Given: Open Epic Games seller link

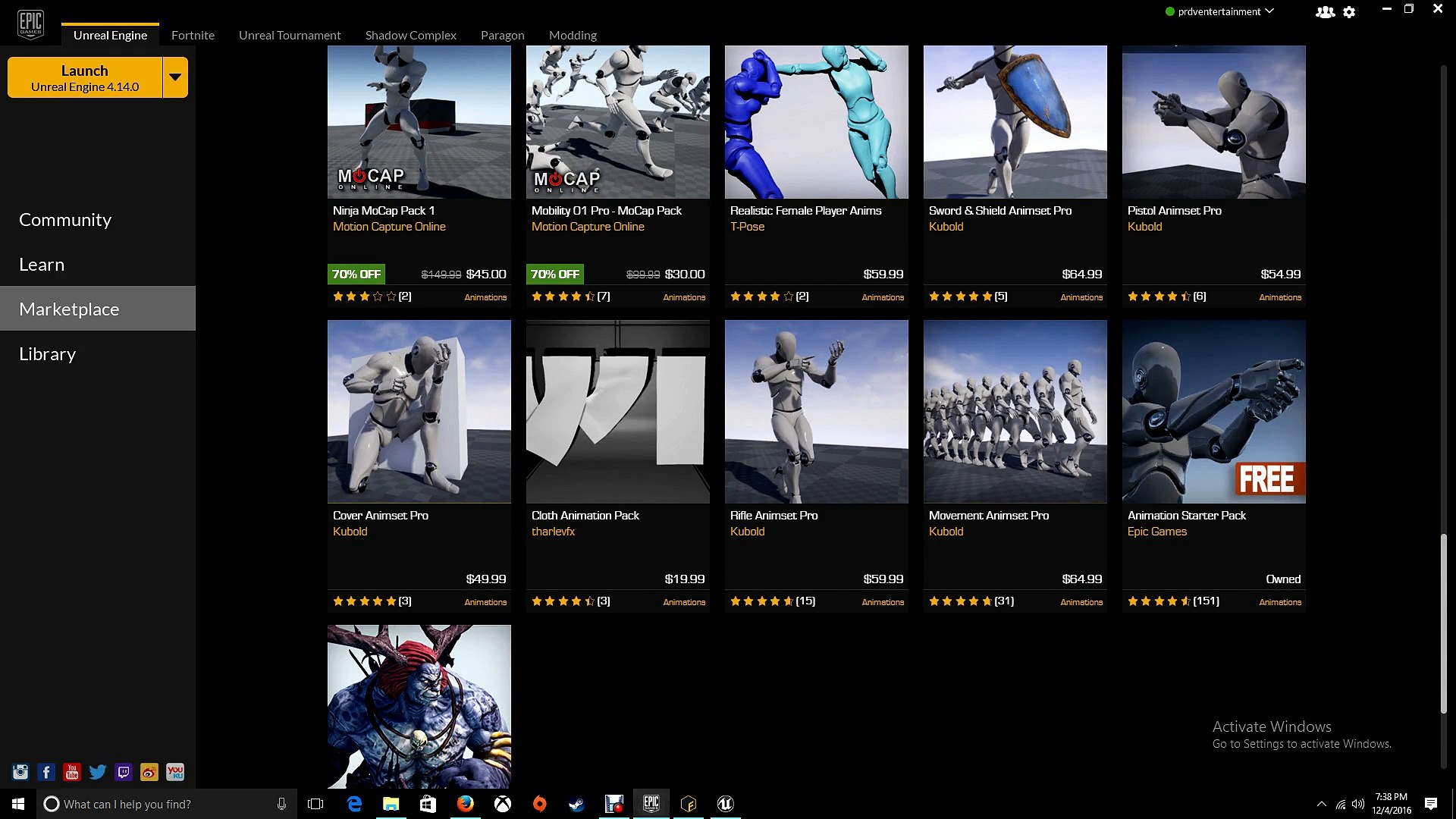Looking at the screenshot, I should 1156,532.
